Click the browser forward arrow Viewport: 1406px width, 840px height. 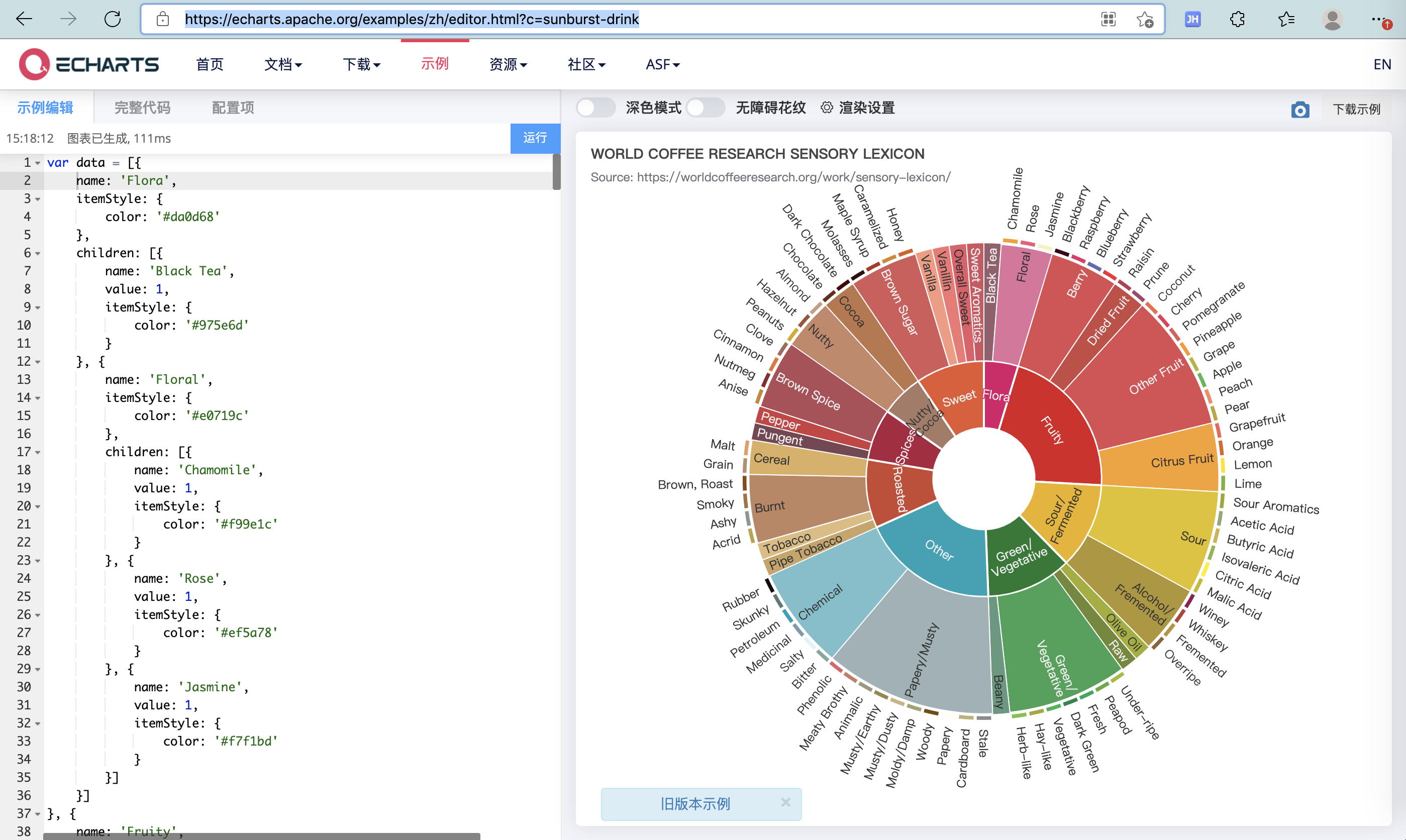[68, 19]
